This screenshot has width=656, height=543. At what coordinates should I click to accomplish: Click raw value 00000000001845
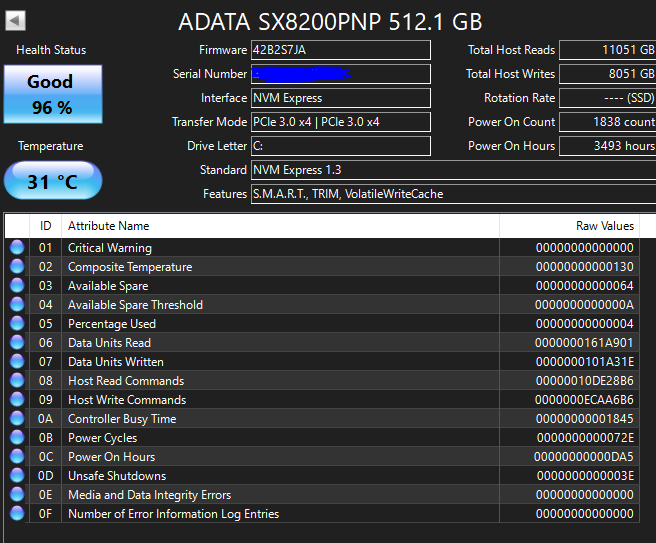pos(584,419)
